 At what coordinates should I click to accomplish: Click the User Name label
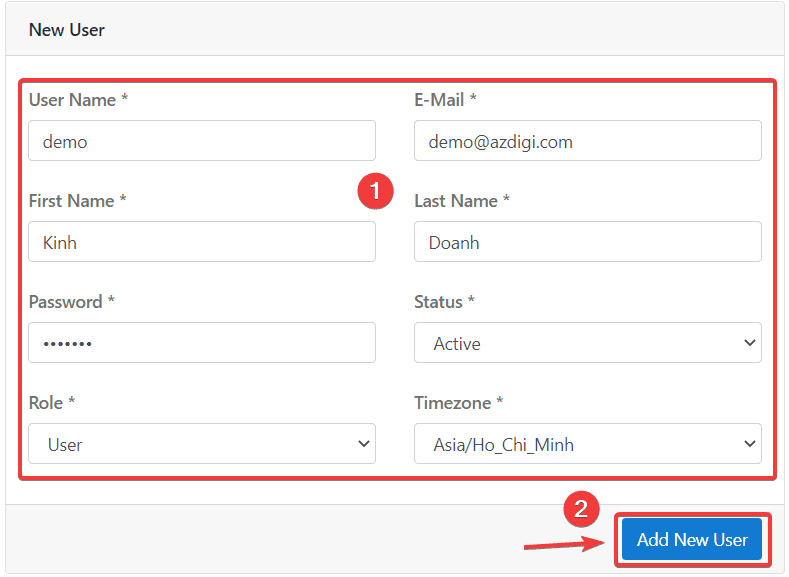click(78, 100)
